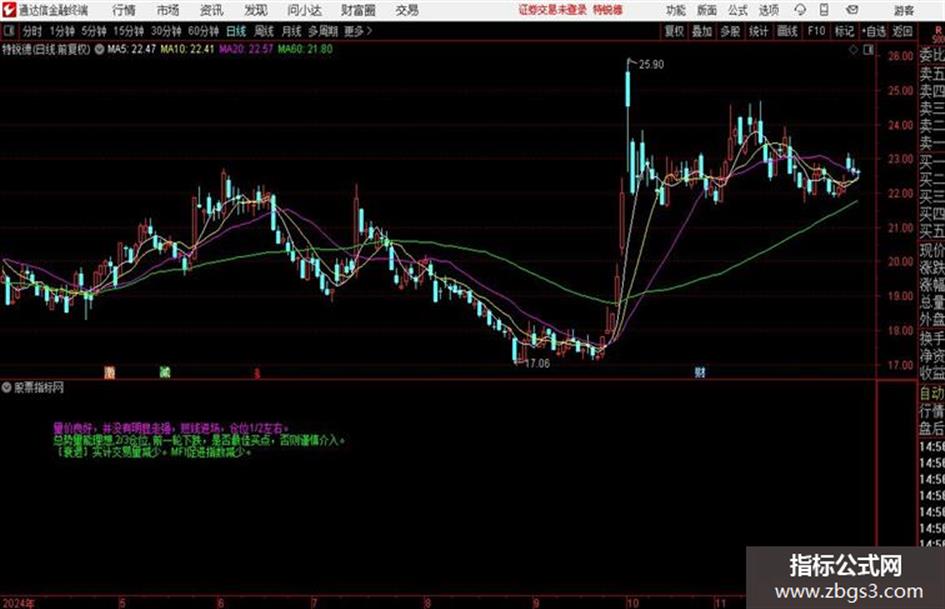This screenshot has width=945, height=609.
Task: Select the 周线 period tab
Action: pos(264,31)
